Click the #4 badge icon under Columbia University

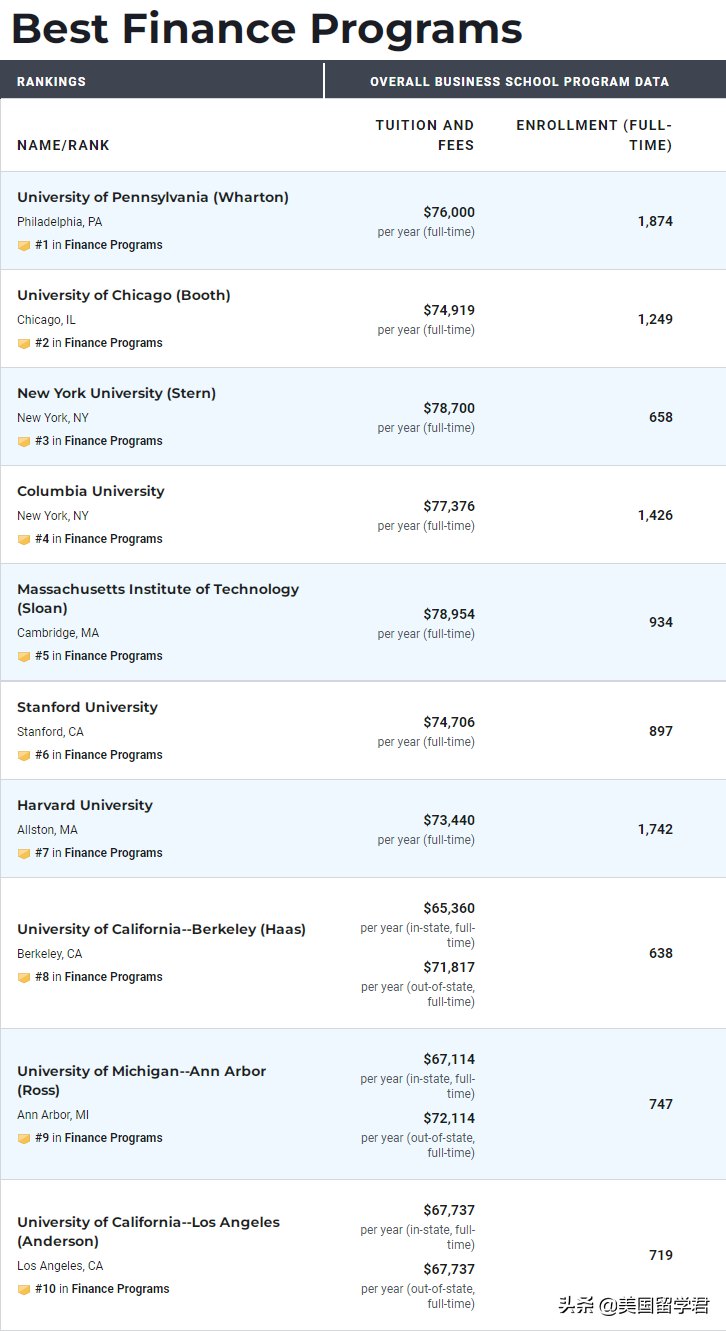(x=24, y=539)
